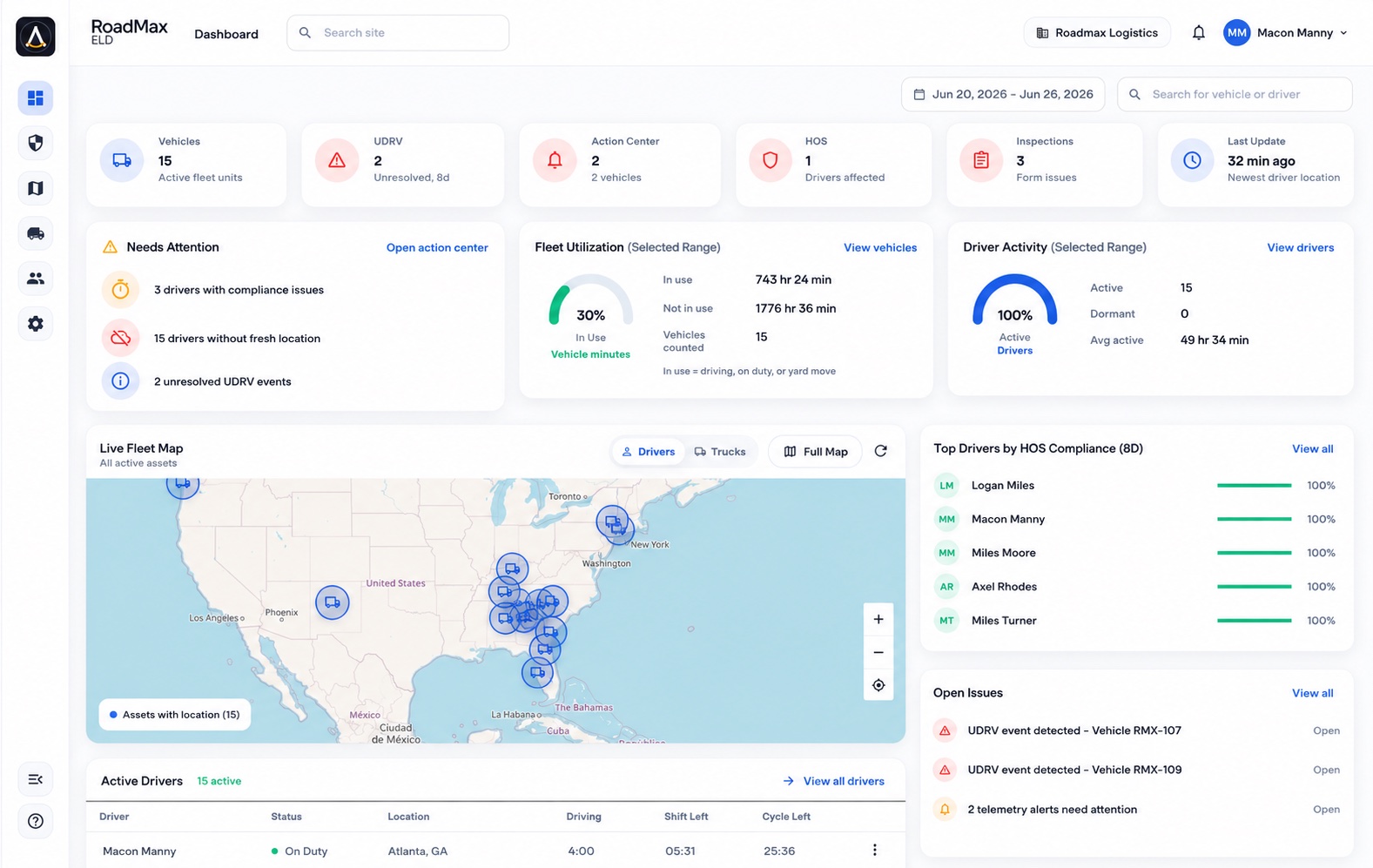Click Atlanta, GA location cell
The image size is (1373, 868).
pyautogui.click(x=418, y=851)
